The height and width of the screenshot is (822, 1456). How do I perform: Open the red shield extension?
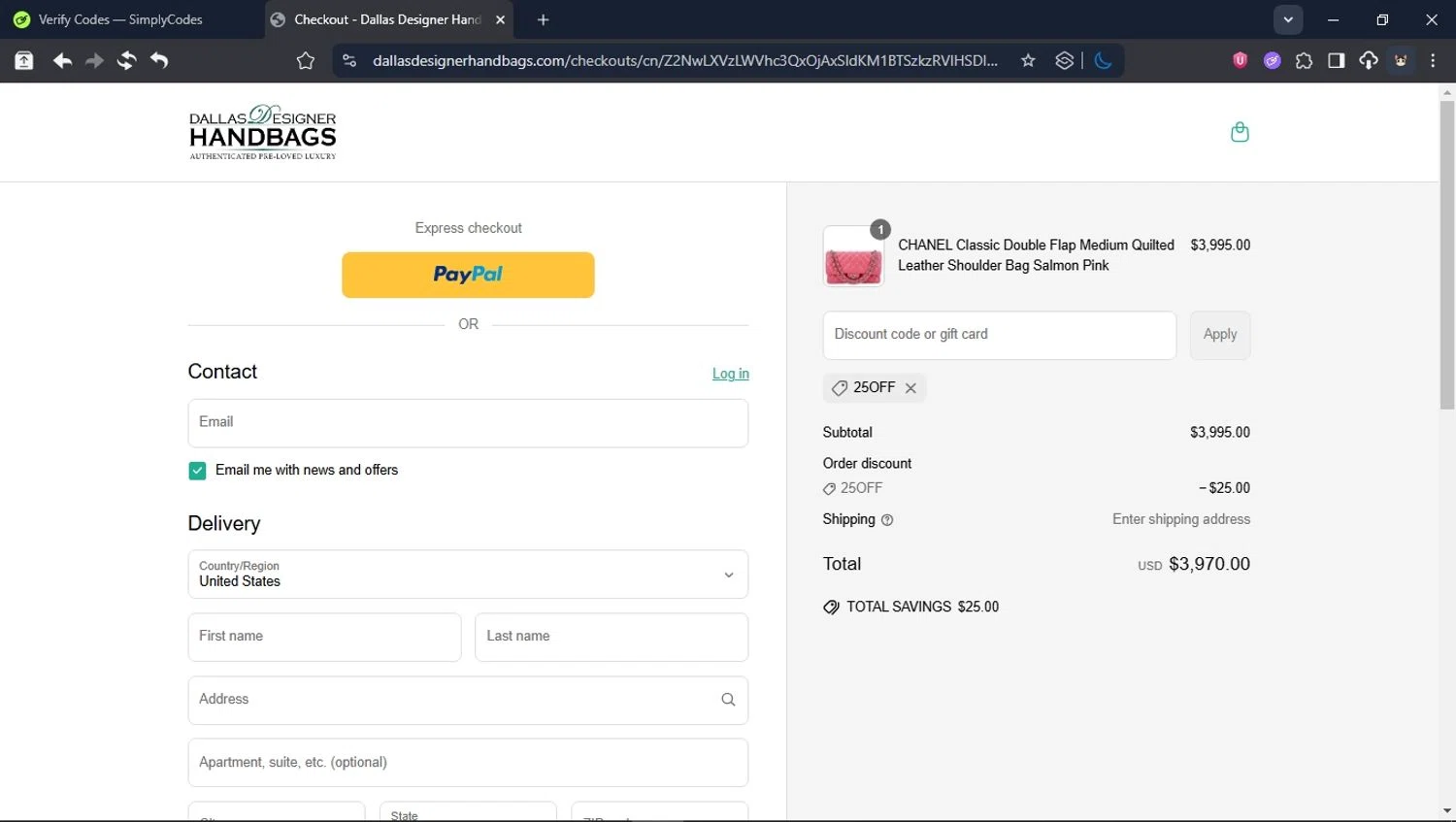tap(1240, 60)
